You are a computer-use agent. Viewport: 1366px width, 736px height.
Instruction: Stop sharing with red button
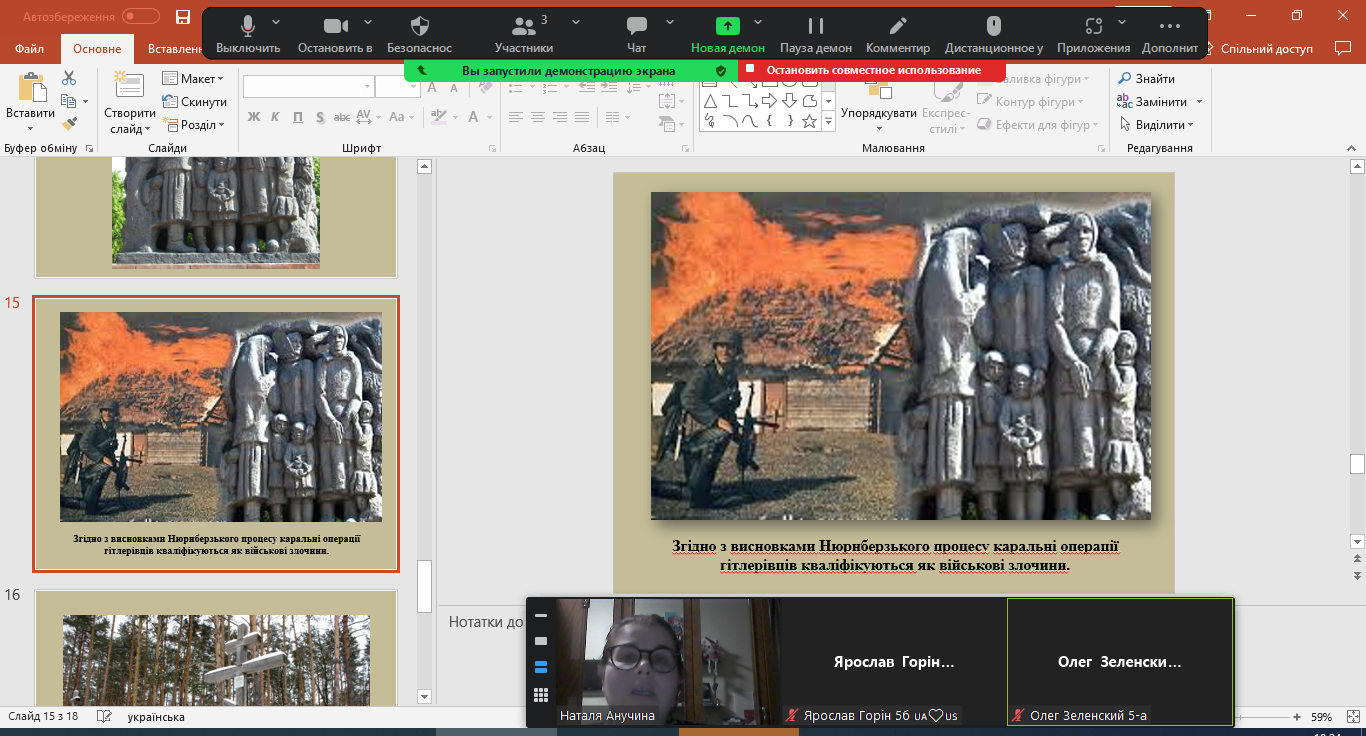[x=872, y=71]
